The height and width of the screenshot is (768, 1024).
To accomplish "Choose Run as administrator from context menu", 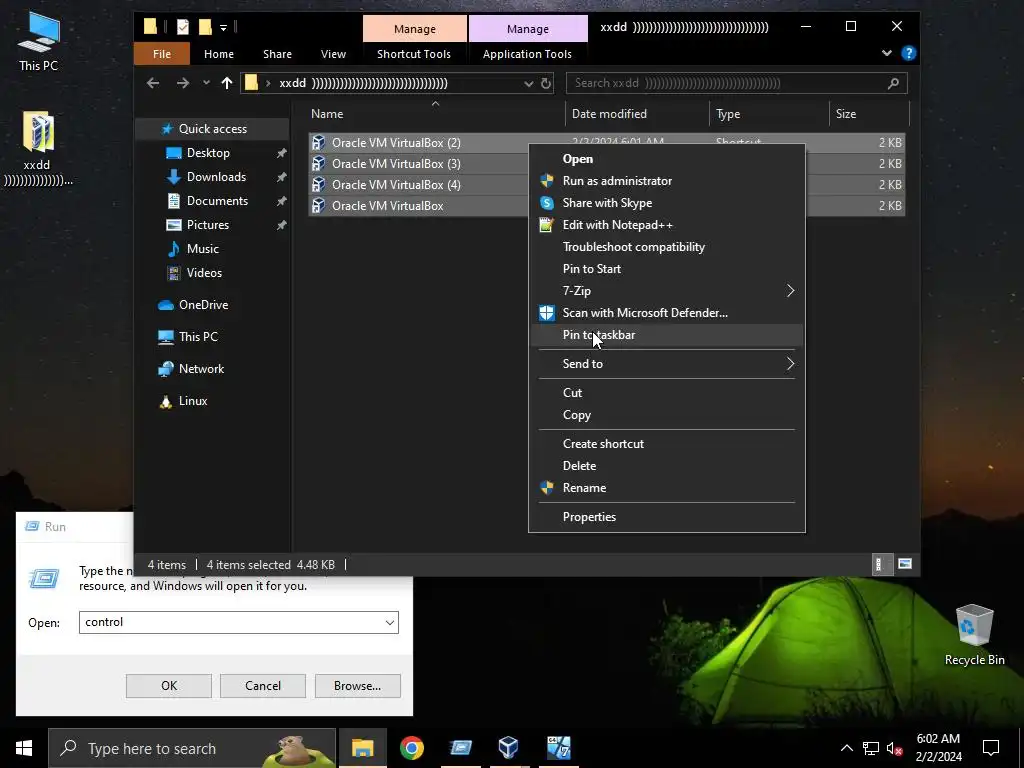I will [666, 181].
